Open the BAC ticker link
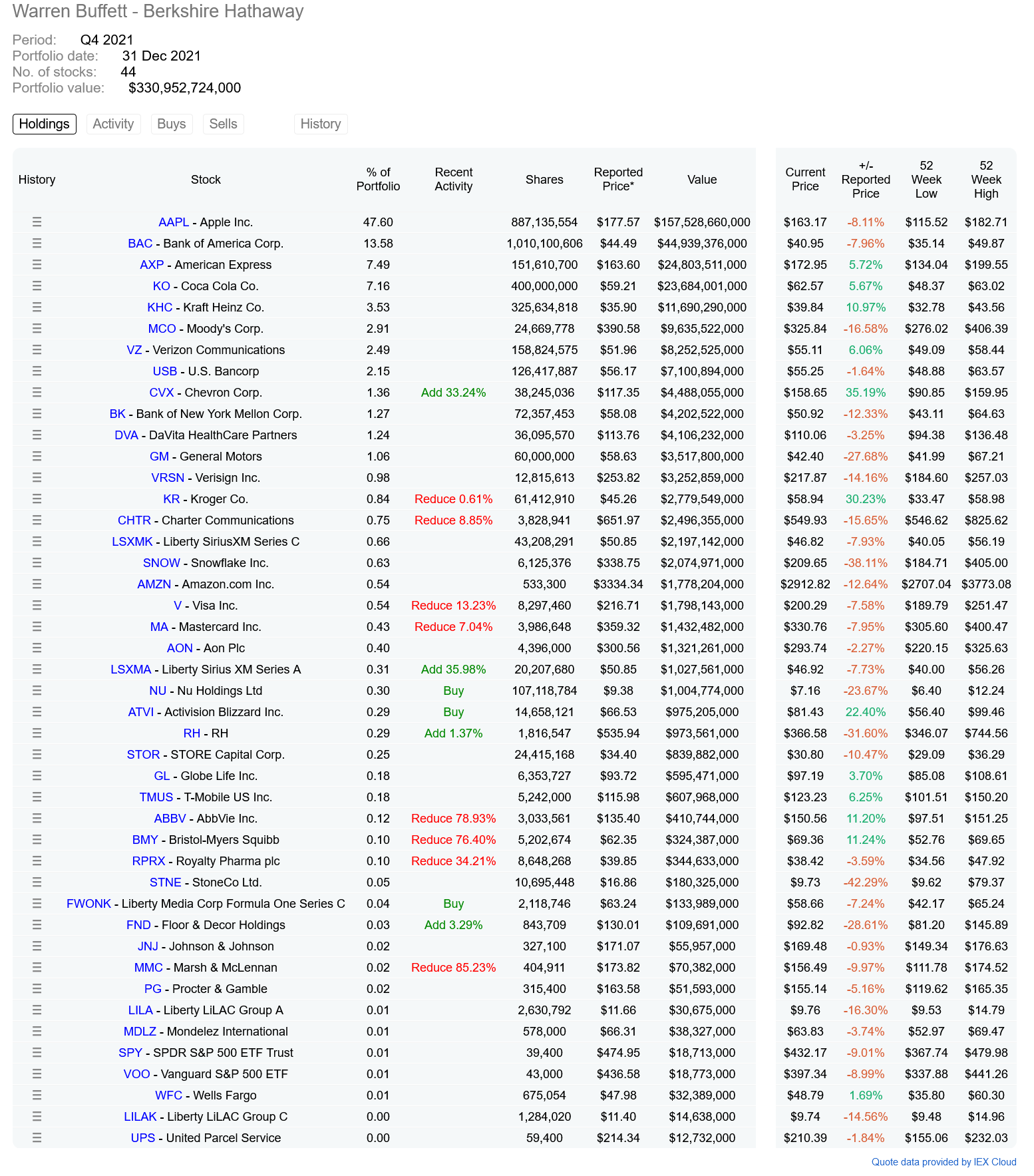The height and width of the screenshot is (1176, 1034). pos(140,244)
